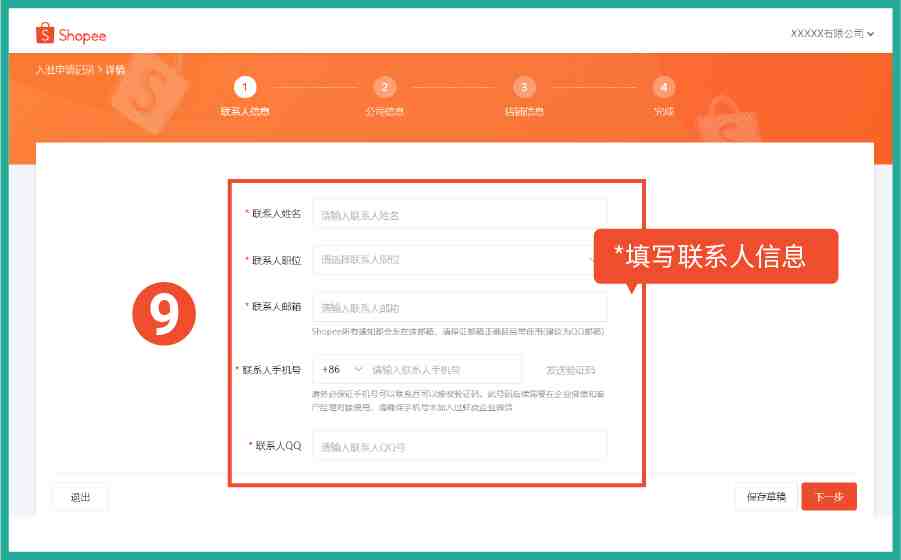Focus the 联系人手机号 input field

(x=445, y=369)
